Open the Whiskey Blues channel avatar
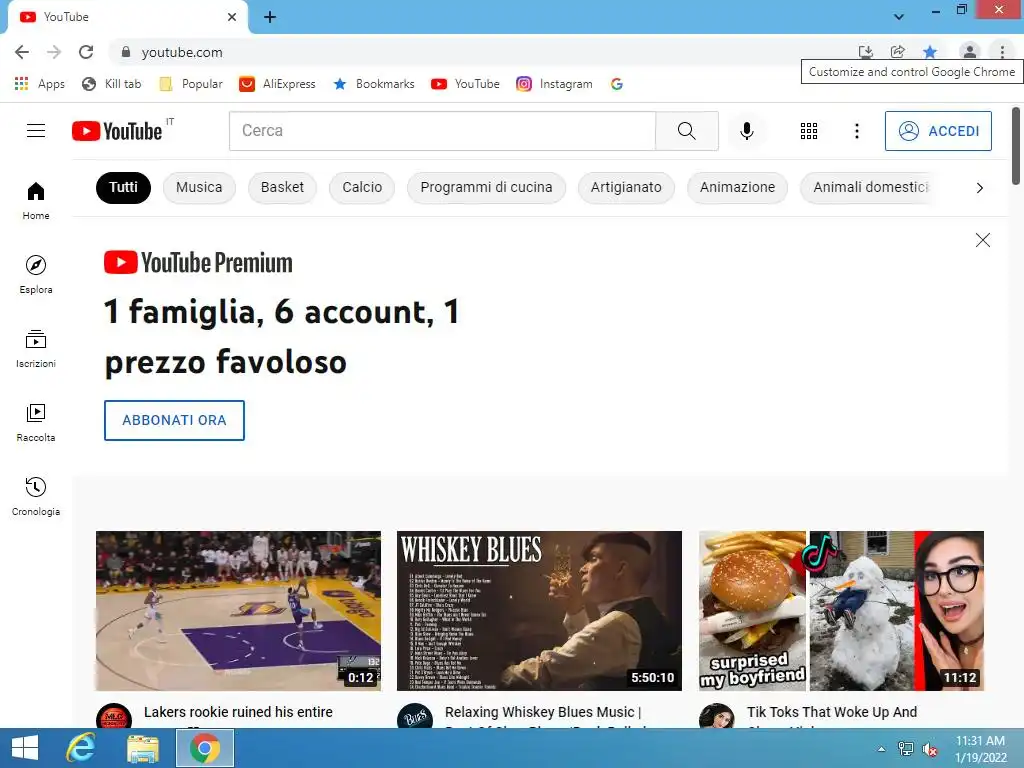This screenshot has width=1024, height=768. tap(415, 716)
